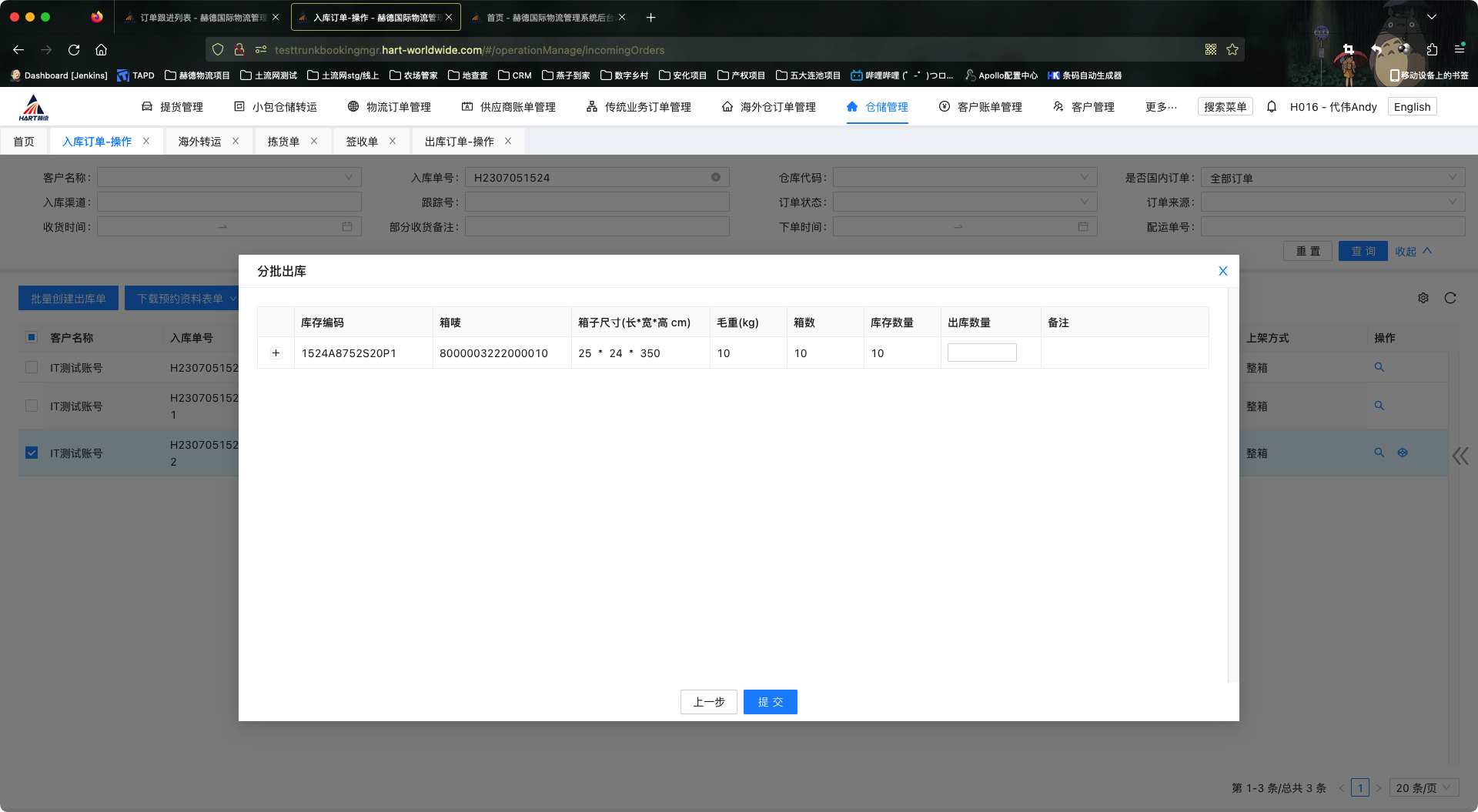Toggle the checkbox of the third IT测试账号 row
This screenshot has width=1478, height=812.
click(x=32, y=453)
